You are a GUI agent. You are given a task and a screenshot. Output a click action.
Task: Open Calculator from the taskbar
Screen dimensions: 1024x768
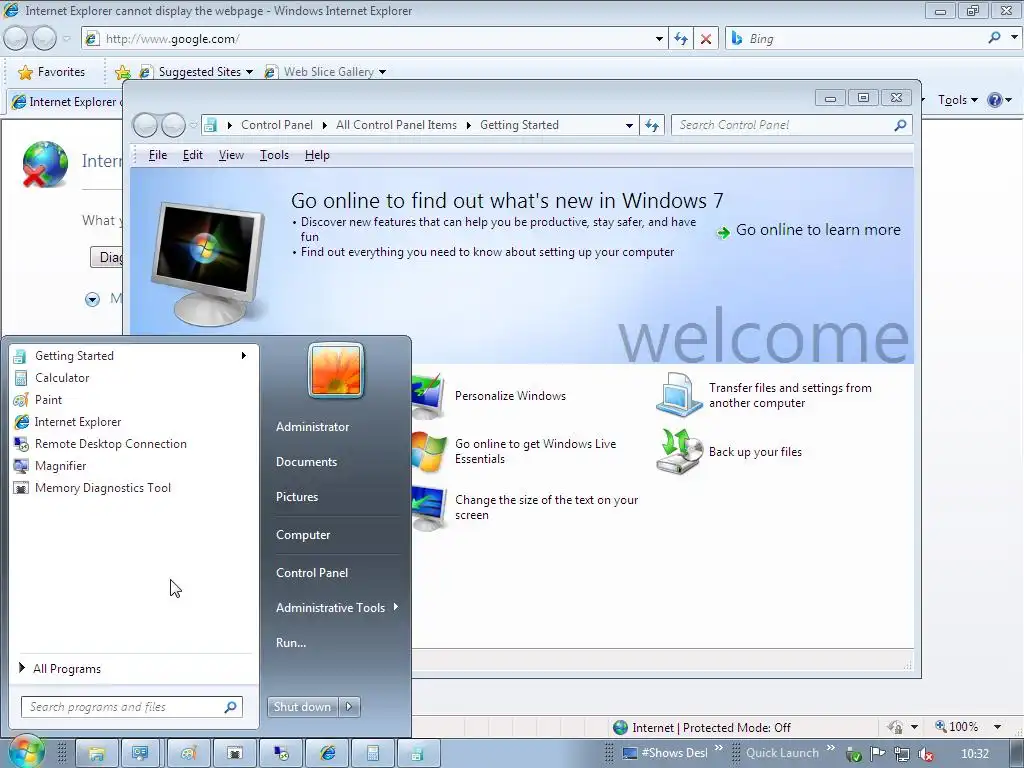coord(372,754)
